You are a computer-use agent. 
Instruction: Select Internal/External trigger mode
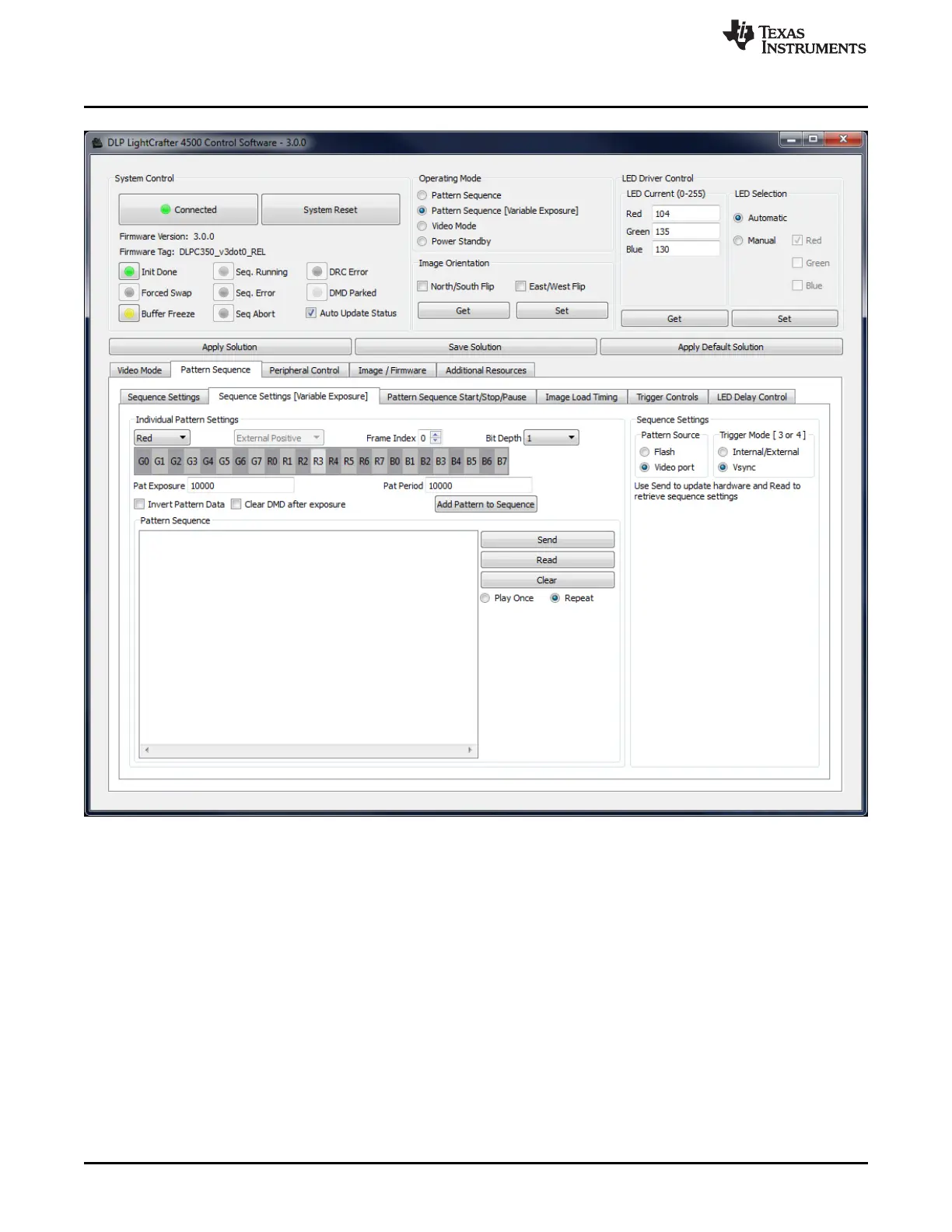tap(723, 452)
